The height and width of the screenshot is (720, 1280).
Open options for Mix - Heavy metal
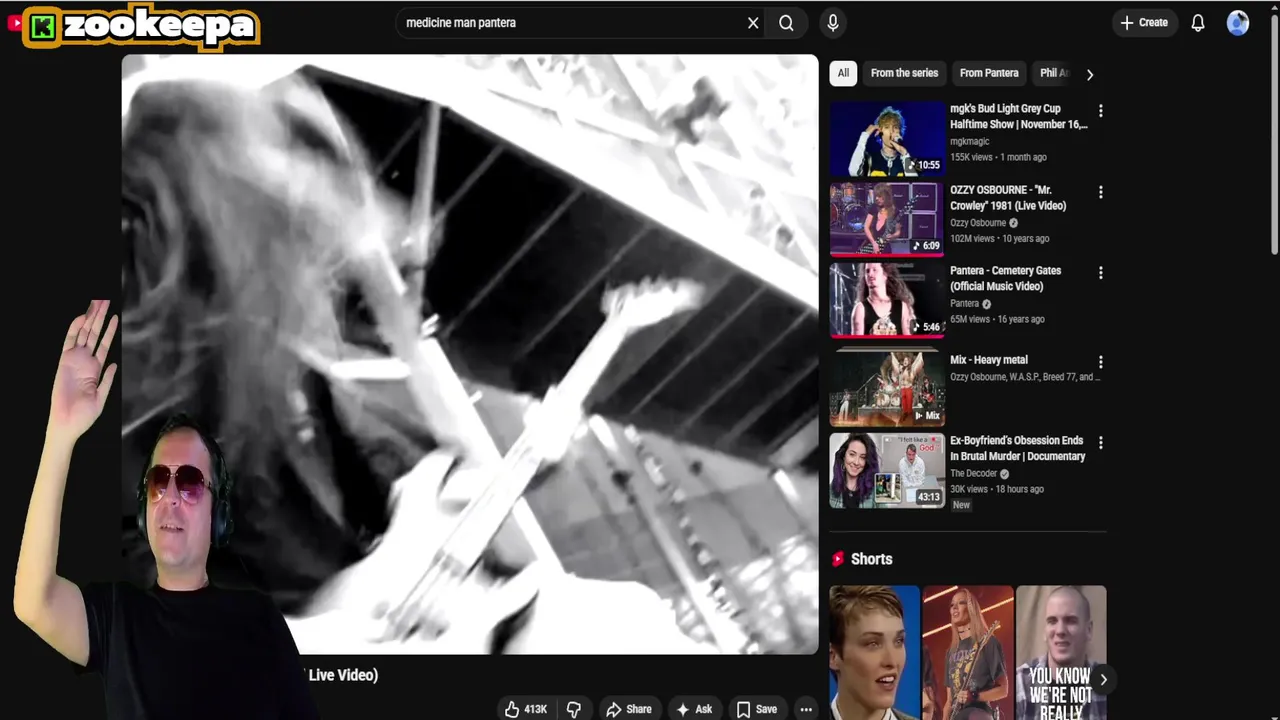click(1101, 362)
